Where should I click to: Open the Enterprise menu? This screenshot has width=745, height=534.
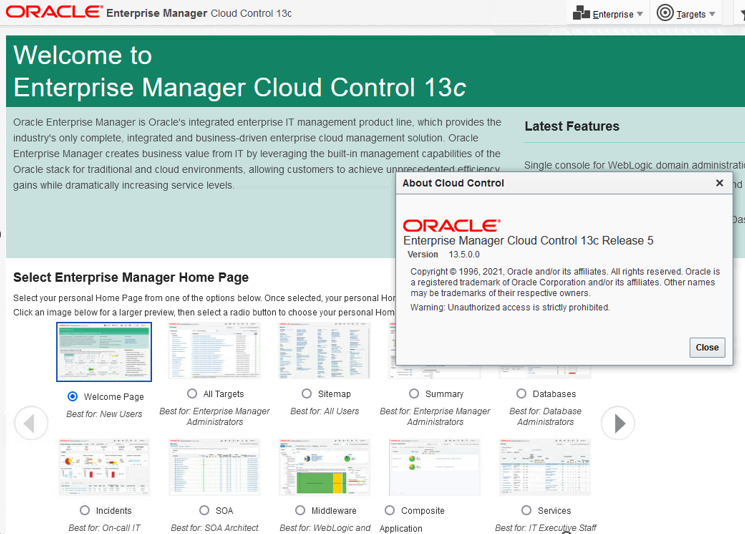(x=608, y=13)
